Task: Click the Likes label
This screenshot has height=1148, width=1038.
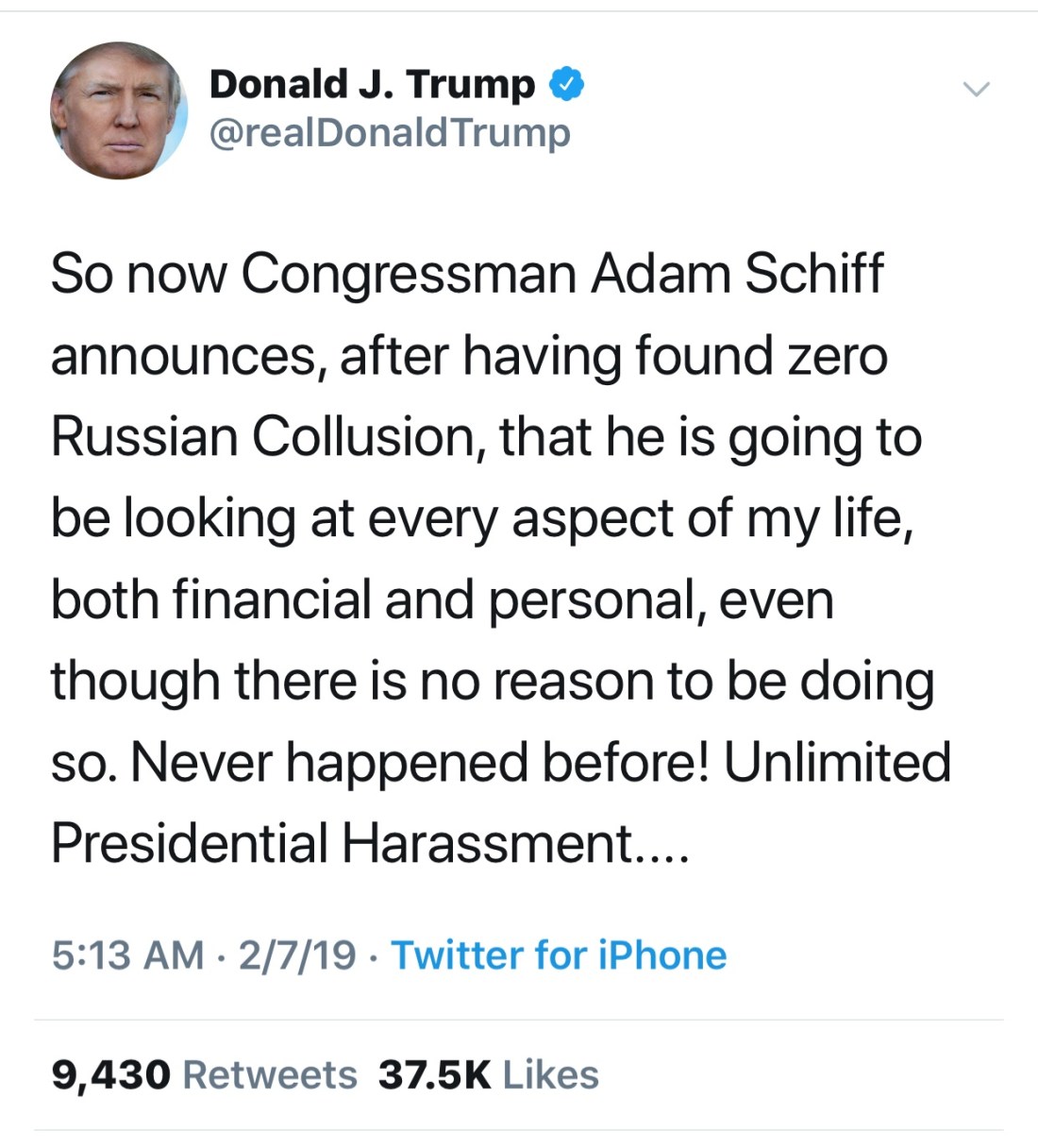Action: click(551, 1074)
